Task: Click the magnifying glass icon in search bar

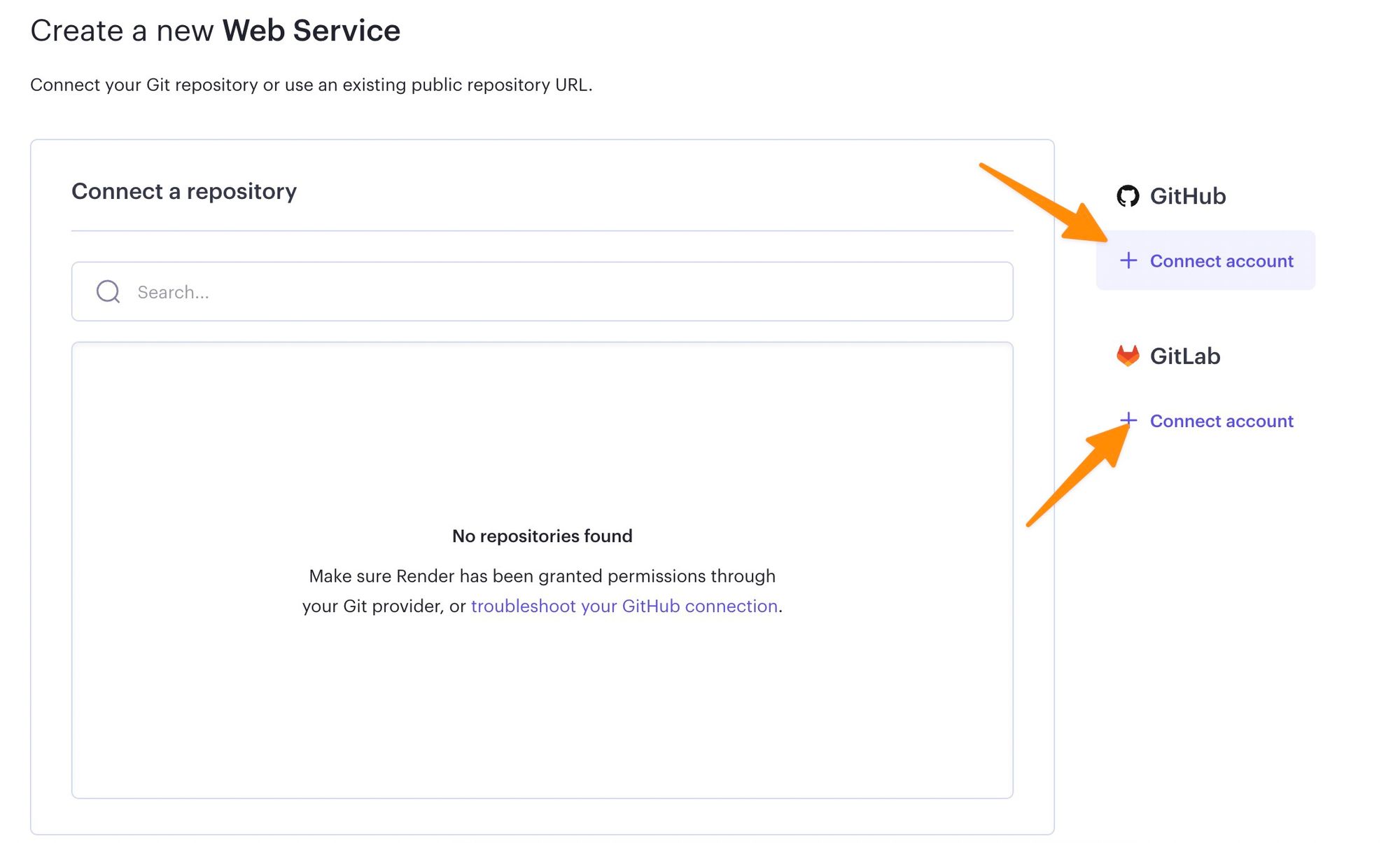Action: [107, 291]
